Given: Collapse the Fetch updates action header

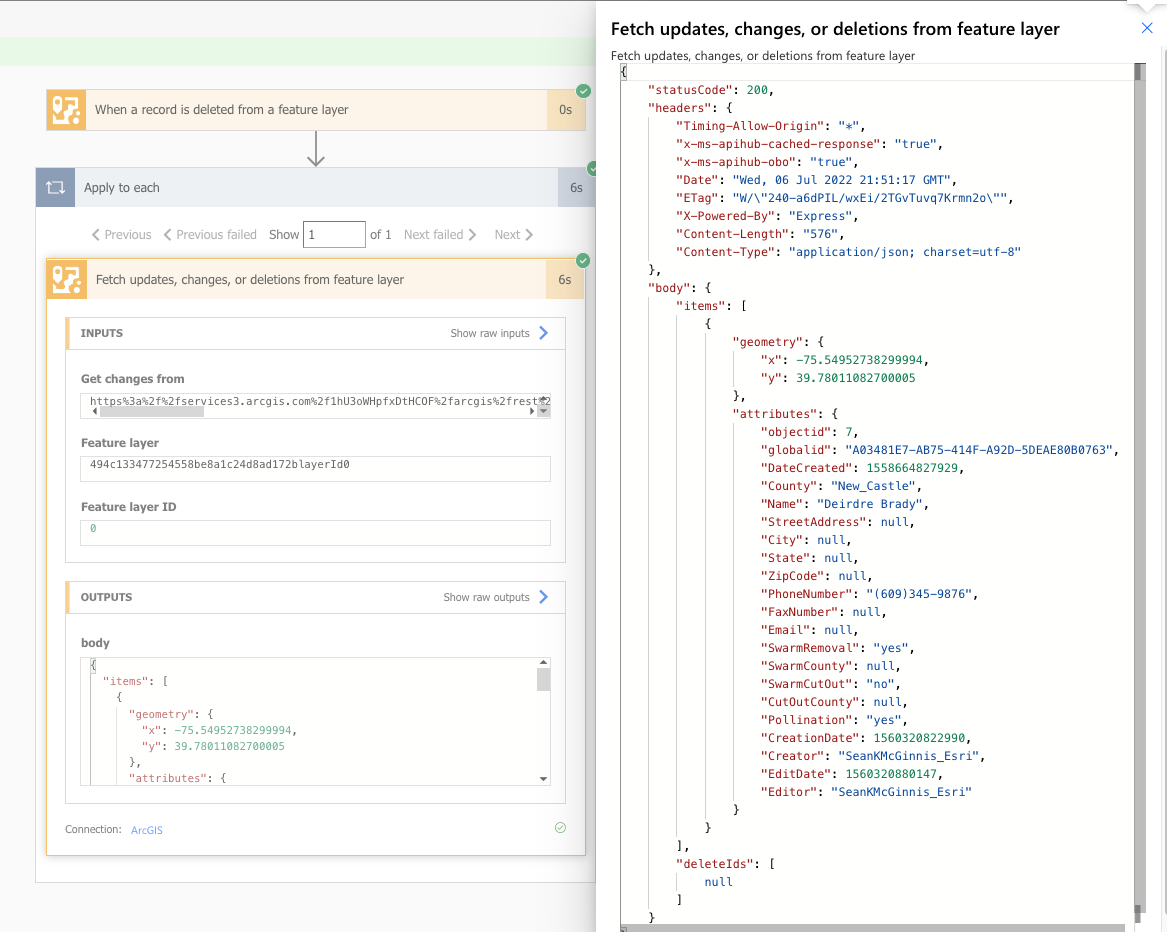Looking at the screenshot, I should (300, 280).
